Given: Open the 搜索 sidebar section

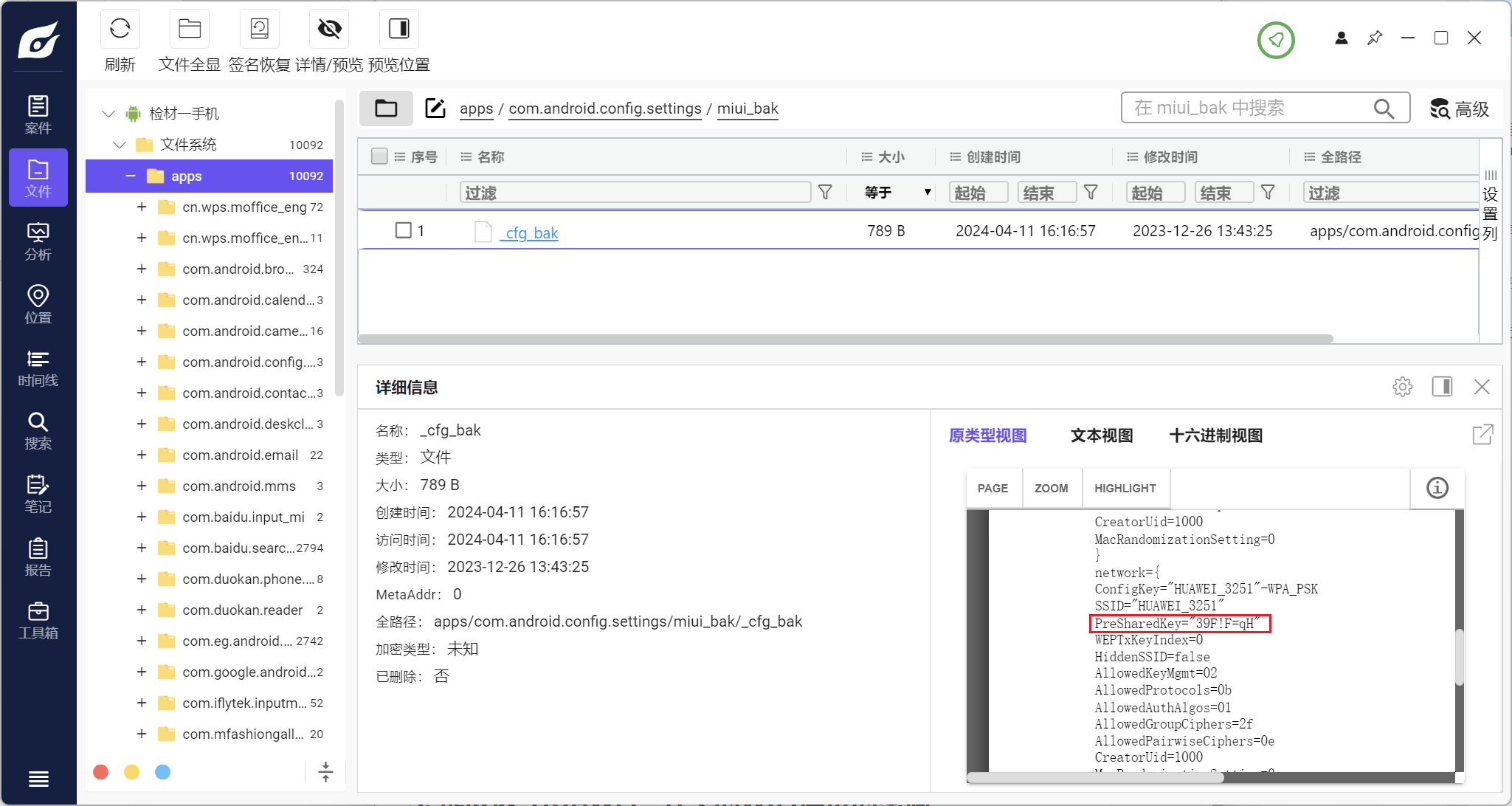Looking at the screenshot, I should [38, 431].
